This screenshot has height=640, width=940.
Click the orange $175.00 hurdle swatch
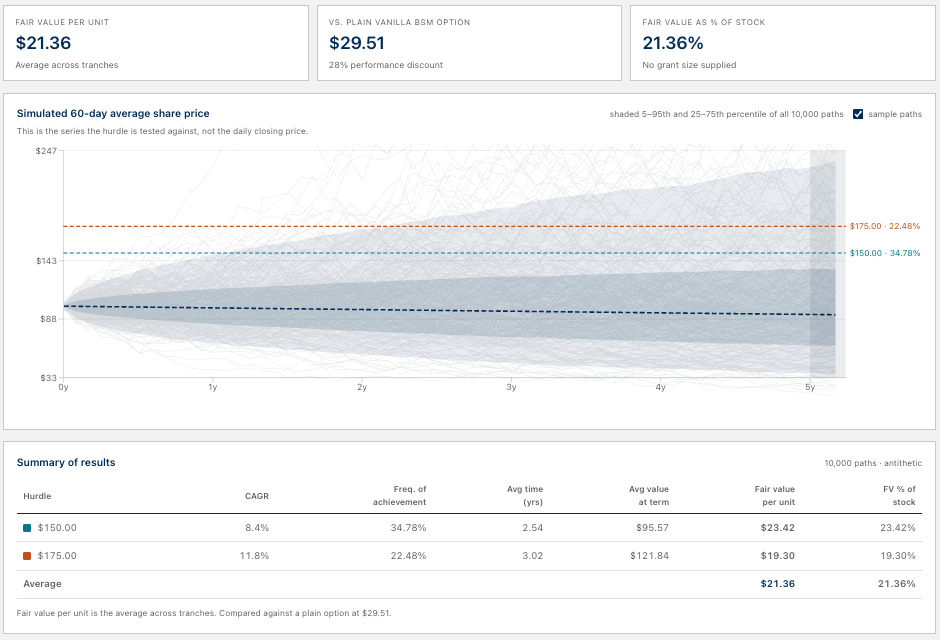click(27, 556)
